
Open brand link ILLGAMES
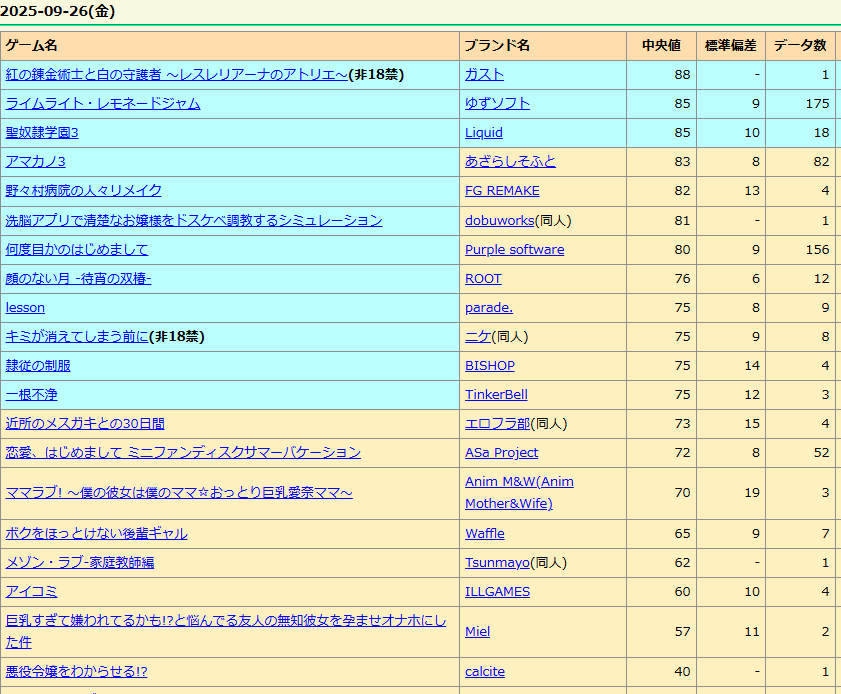tap(497, 591)
